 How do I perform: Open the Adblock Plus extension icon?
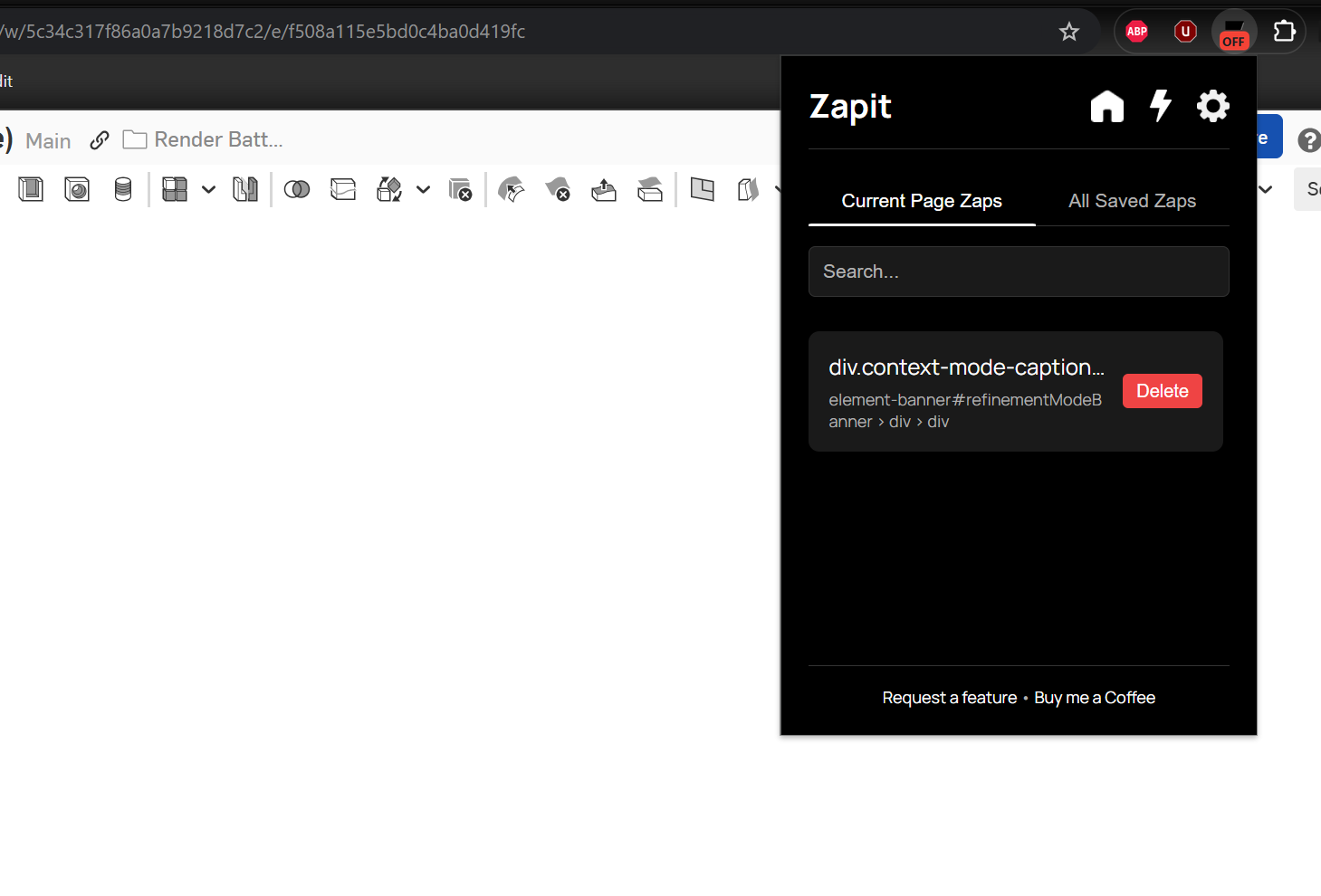1137,32
